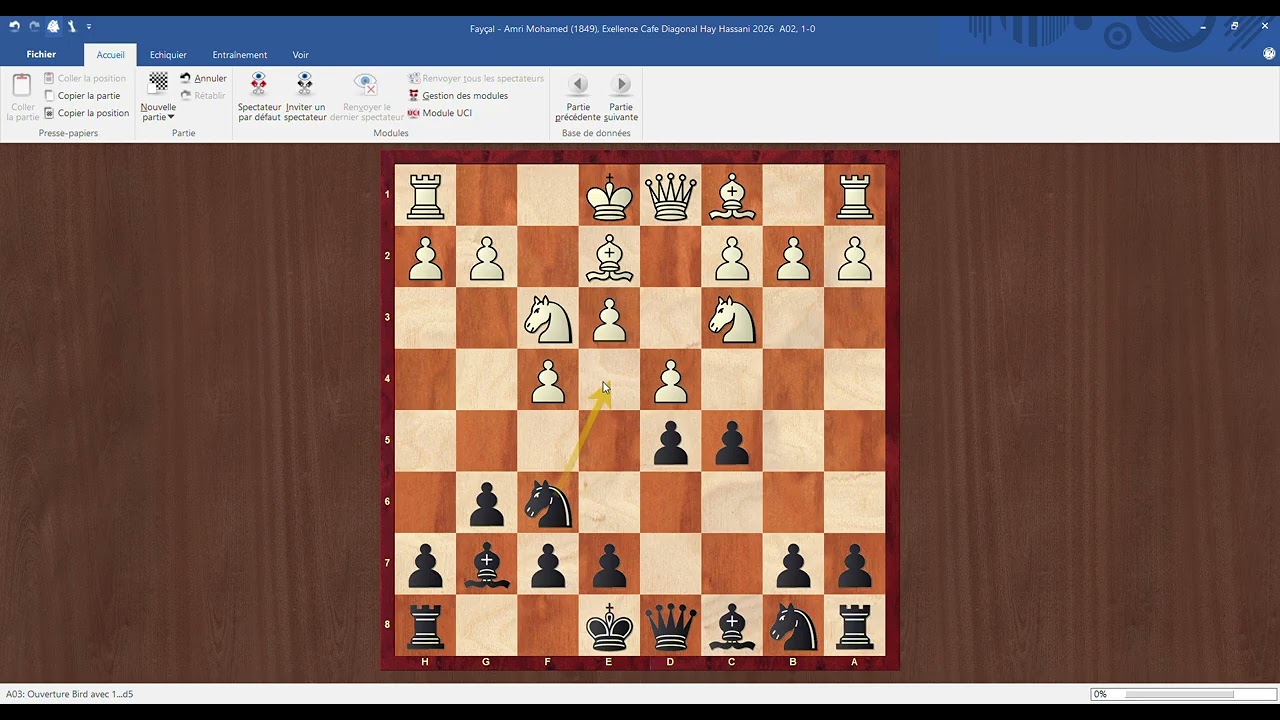Click the white knight on F3

point(548,318)
